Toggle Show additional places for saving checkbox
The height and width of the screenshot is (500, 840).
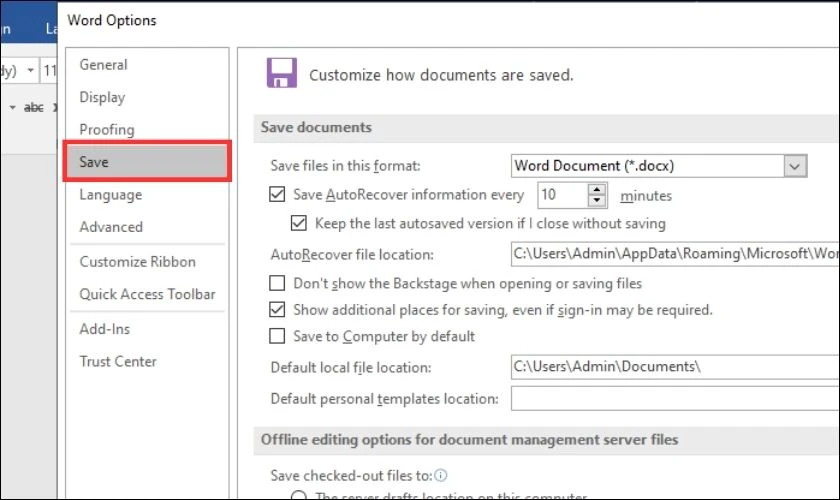point(277,309)
